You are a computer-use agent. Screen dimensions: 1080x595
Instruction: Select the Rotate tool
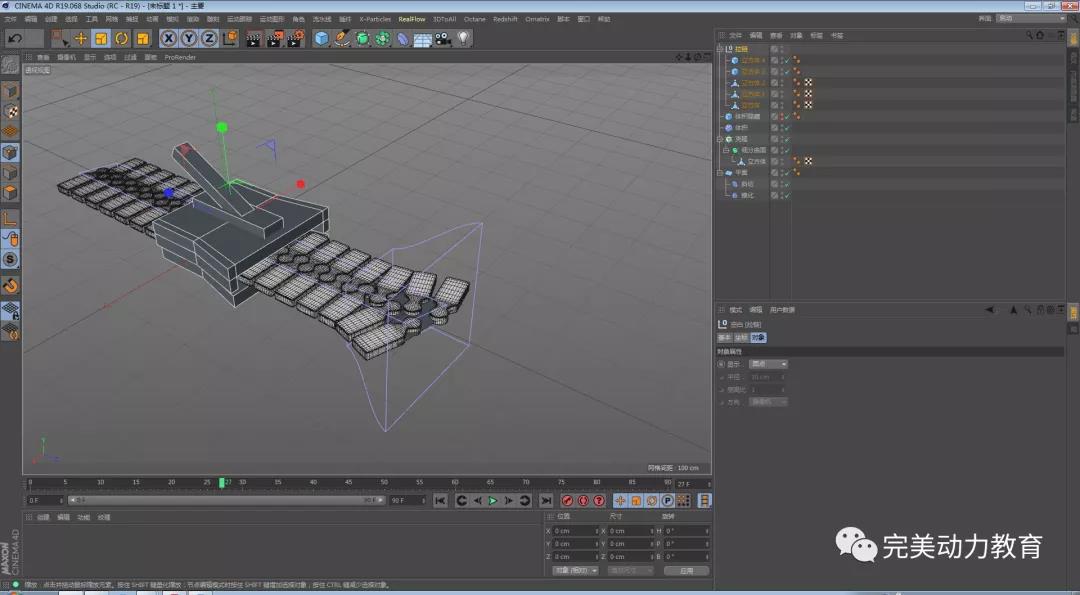[x=122, y=38]
